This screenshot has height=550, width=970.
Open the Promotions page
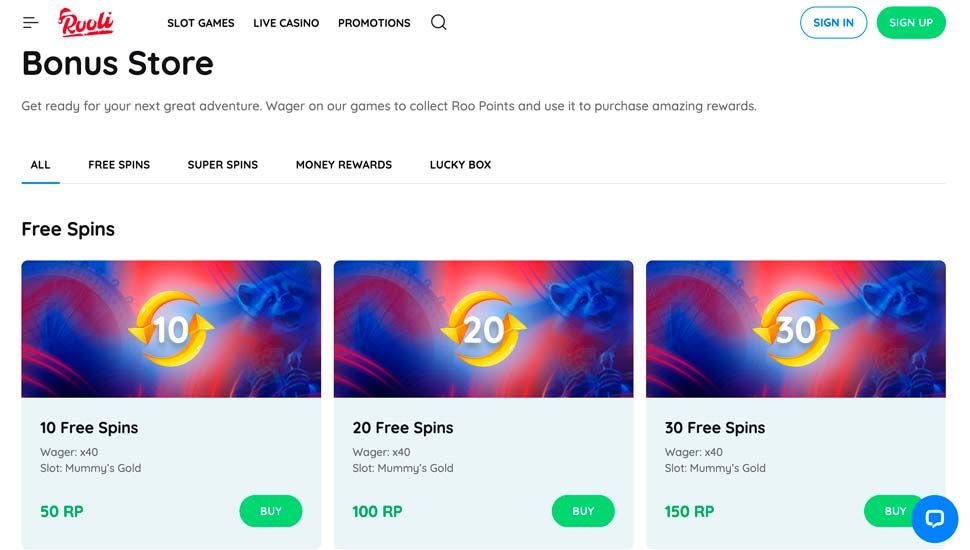pos(374,23)
